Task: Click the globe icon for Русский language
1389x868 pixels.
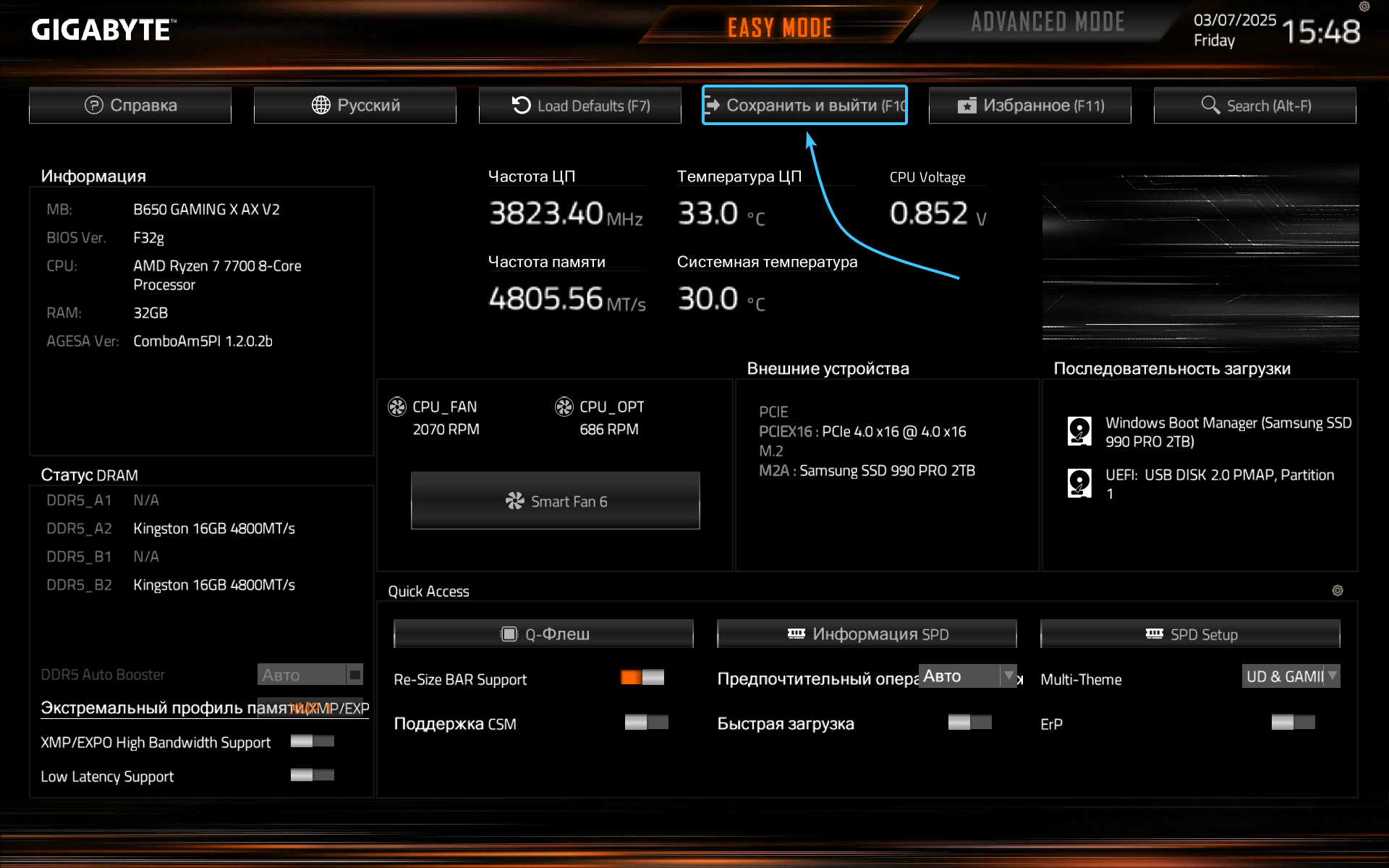Action: click(x=321, y=106)
